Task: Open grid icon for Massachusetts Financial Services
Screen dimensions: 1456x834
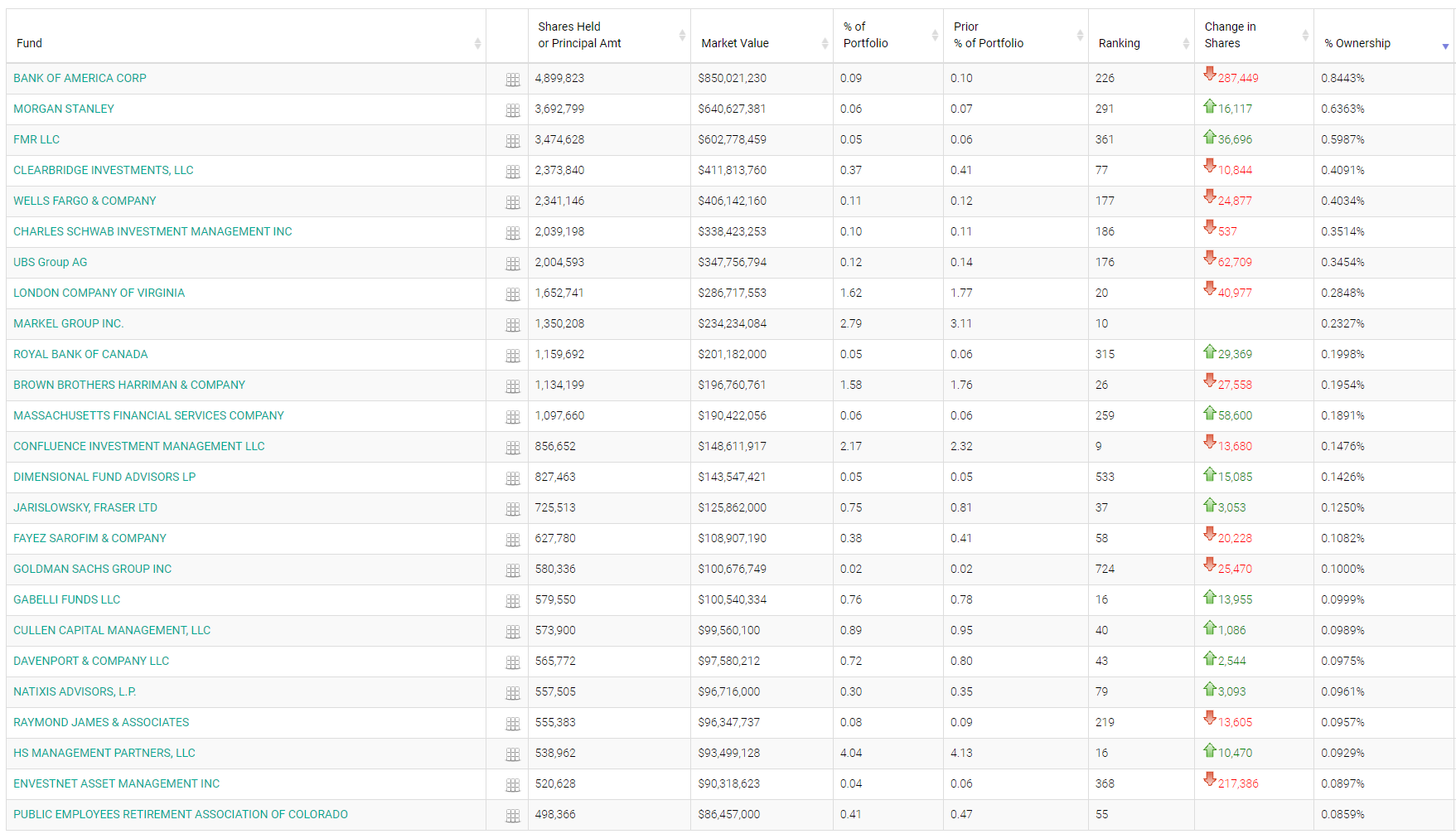Action: click(x=513, y=417)
